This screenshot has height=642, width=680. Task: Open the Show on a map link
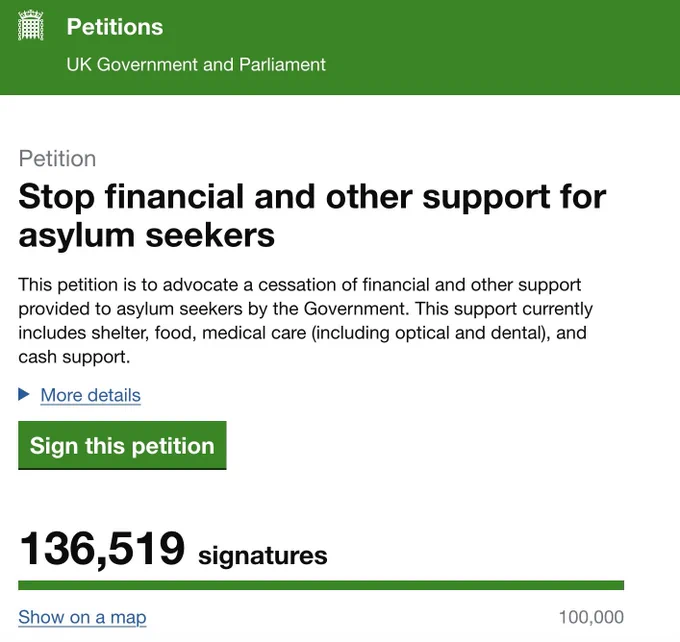[x=82, y=617]
